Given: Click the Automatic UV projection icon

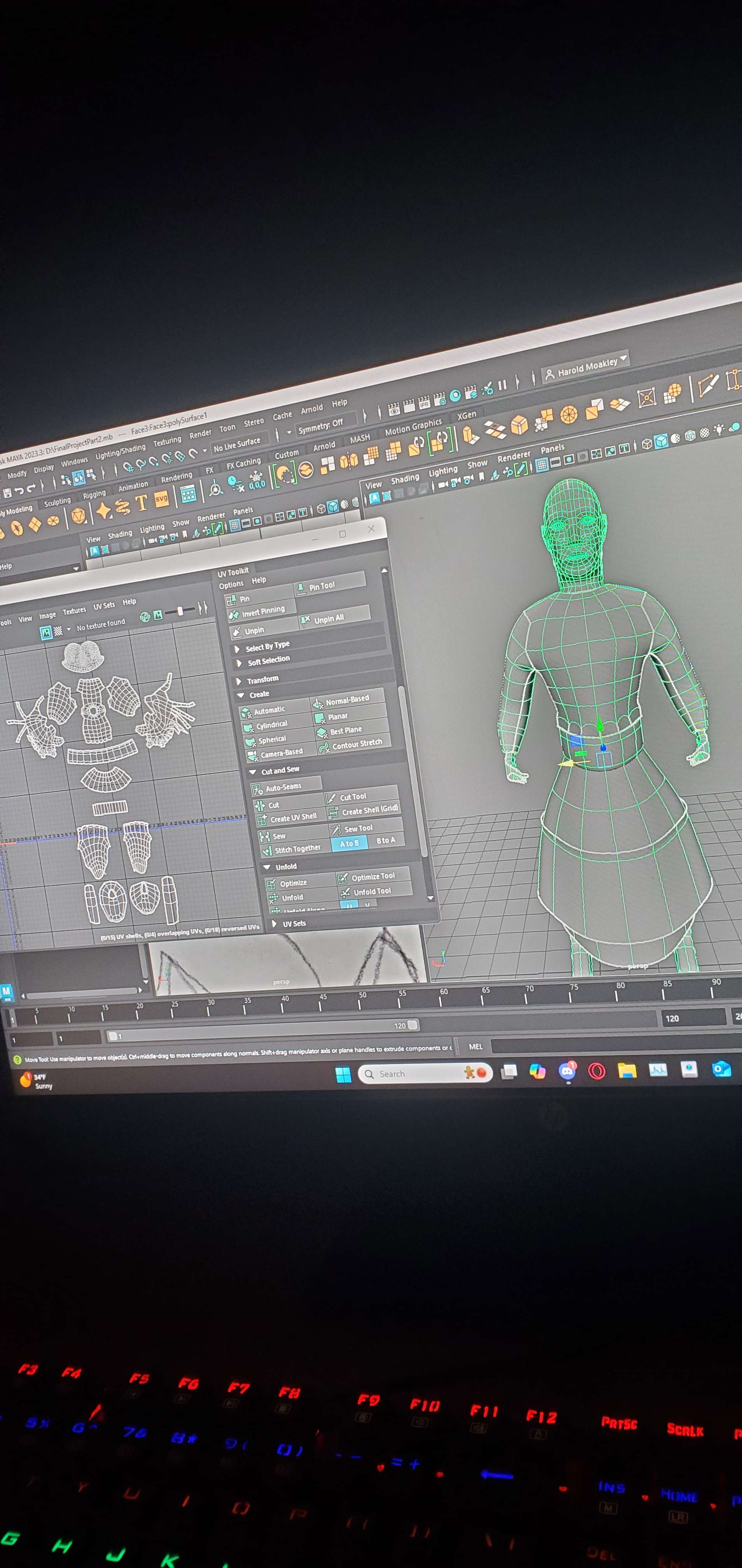Looking at the screenshot, I should tap(247, 712).
